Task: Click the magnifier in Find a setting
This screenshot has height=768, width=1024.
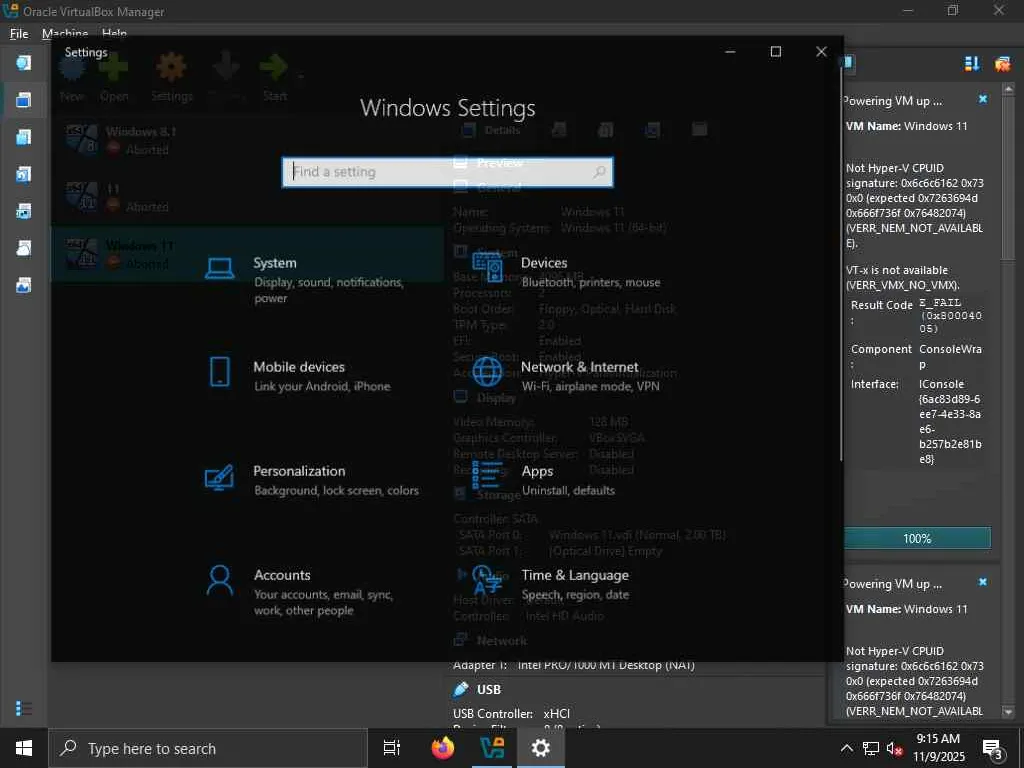Action: (599, 172)
